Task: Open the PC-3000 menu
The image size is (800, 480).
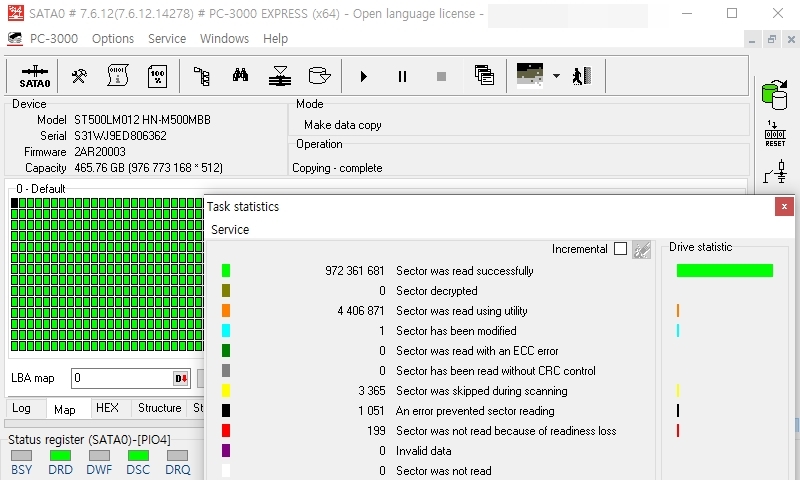Action: (x=54, y=39)
